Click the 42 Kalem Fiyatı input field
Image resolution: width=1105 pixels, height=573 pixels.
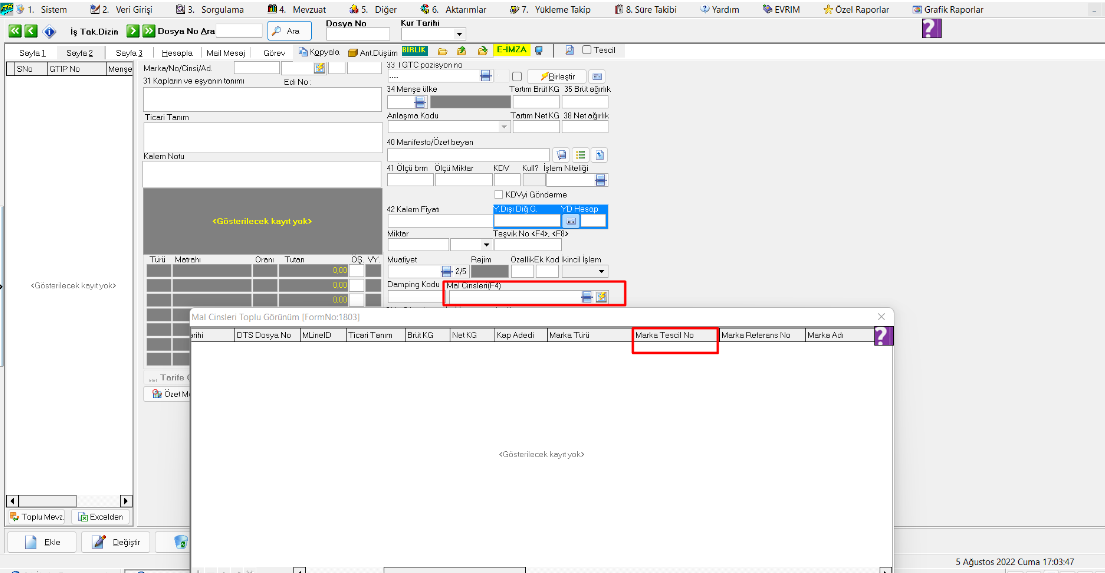point(440,221)
